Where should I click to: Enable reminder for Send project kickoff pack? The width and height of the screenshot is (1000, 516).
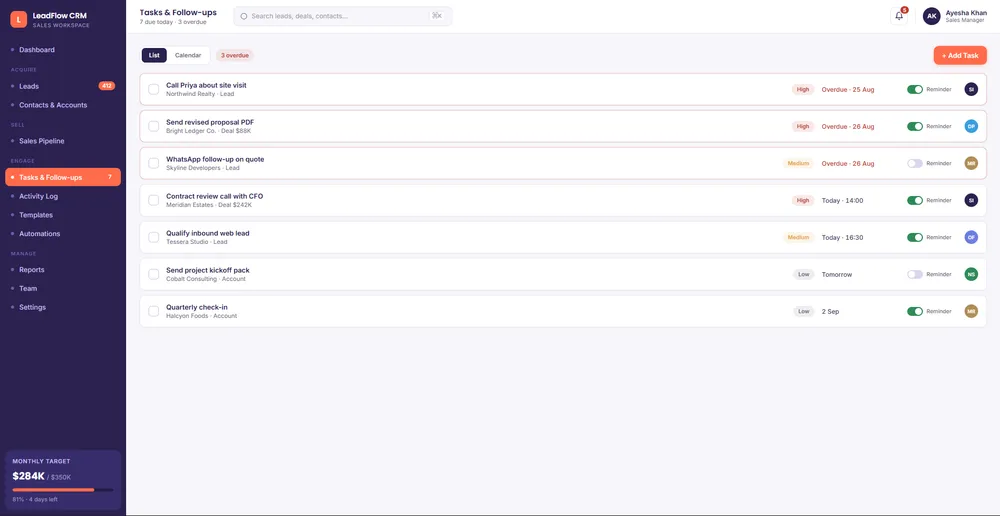tap(915, 274)
